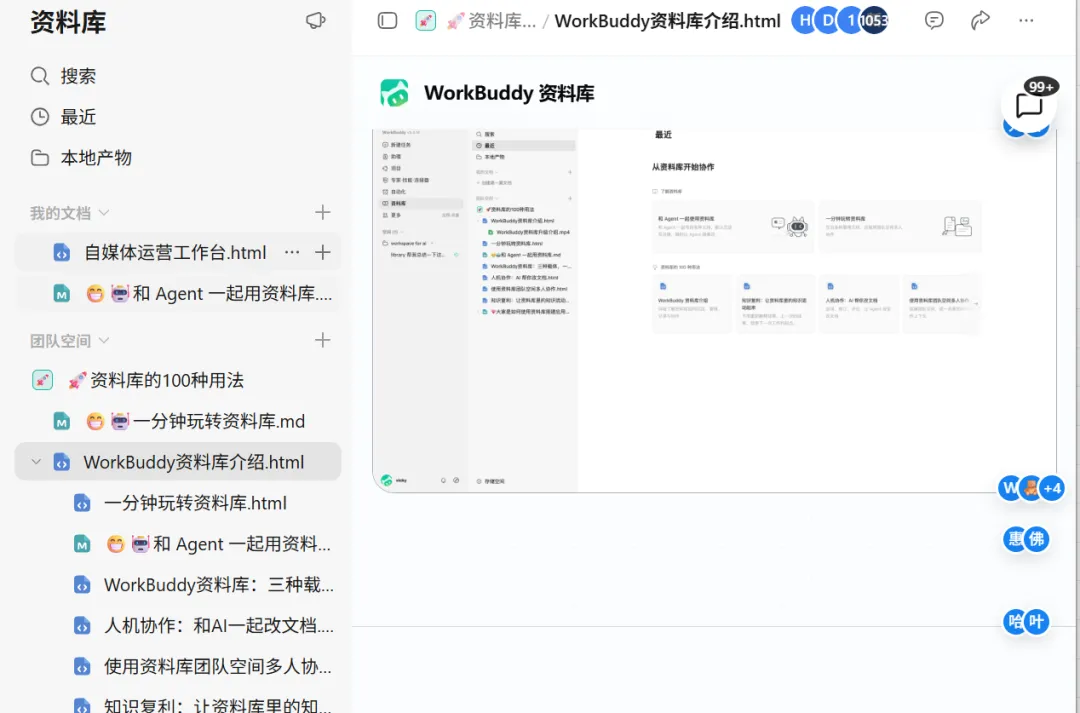The width and height of the screenshot is (1080, 713).
Task: Click the WorkBuddy 资料库 heading
Action: click(x=509, y=93)
